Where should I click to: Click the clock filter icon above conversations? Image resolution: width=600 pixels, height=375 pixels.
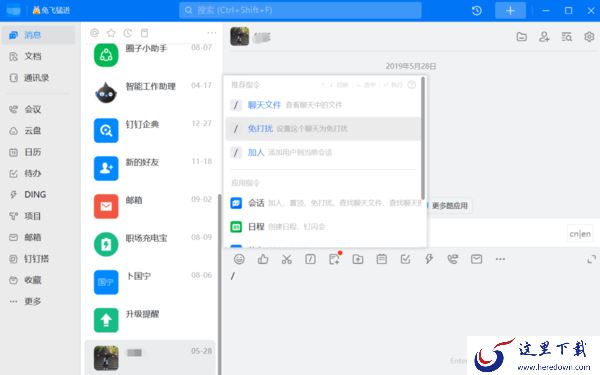pos(128,33)
